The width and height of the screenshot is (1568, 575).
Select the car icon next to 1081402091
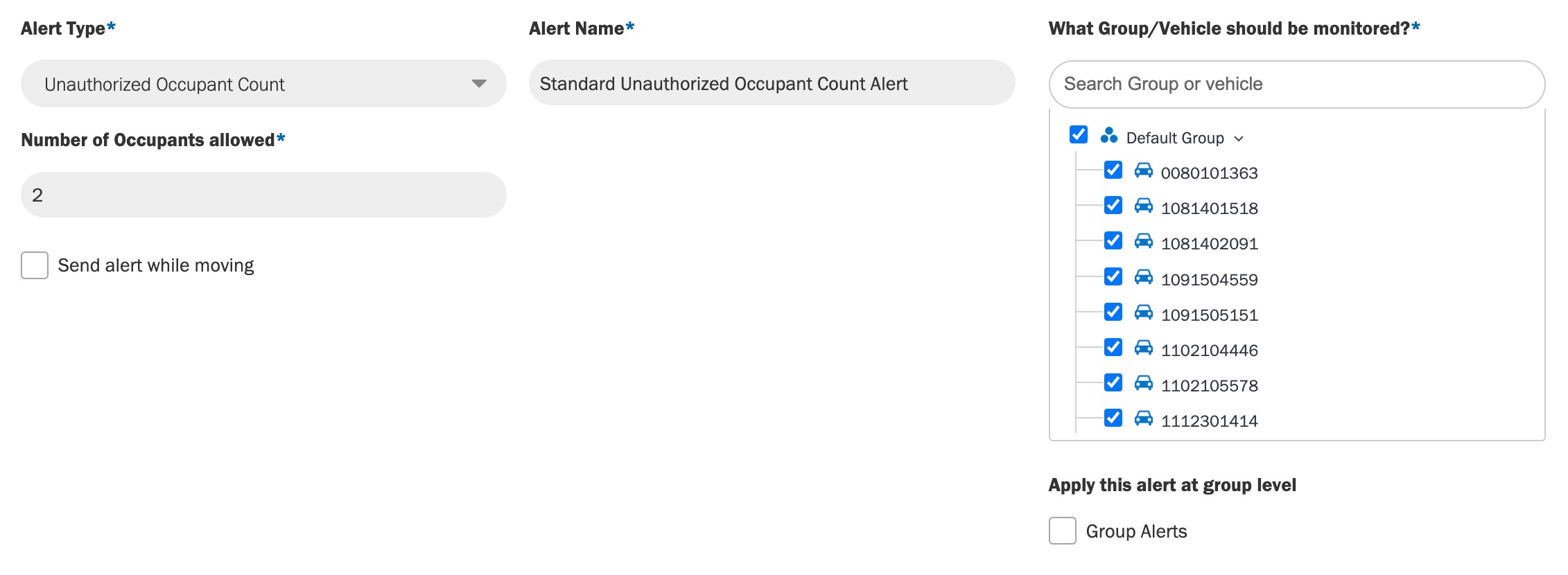[x=1143, y=241]
